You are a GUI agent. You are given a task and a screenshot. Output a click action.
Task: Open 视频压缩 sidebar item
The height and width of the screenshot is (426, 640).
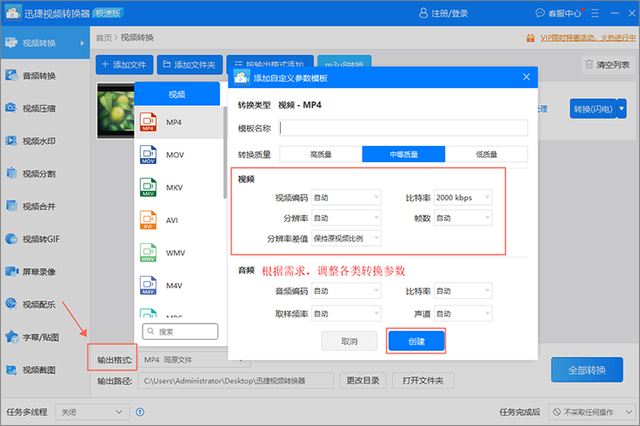point(45,108)
